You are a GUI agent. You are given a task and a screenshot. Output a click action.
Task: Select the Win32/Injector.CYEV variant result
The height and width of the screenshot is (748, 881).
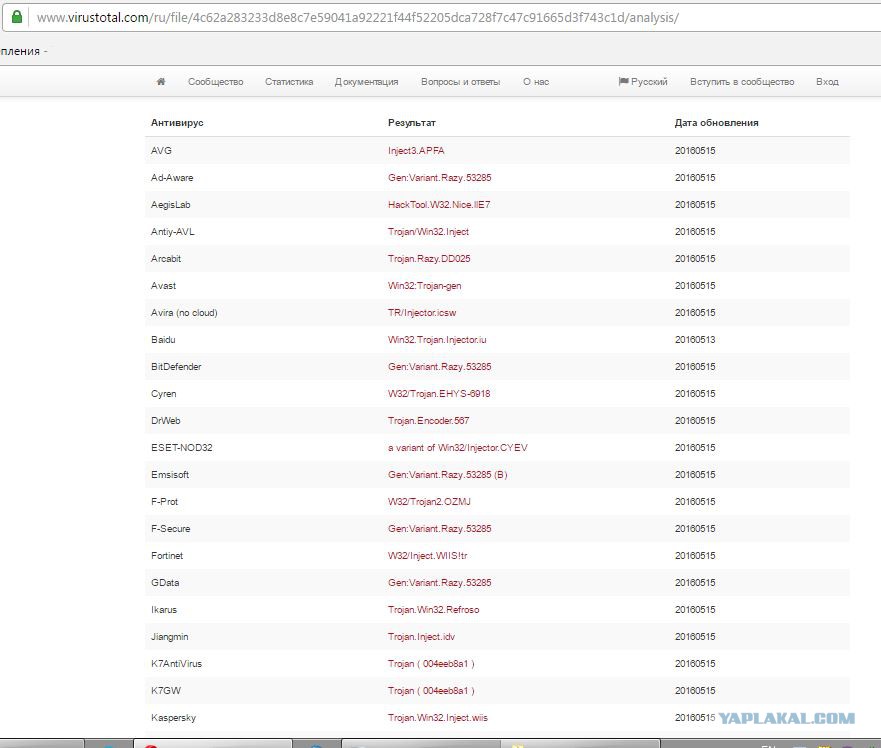(x=458, y=447)
